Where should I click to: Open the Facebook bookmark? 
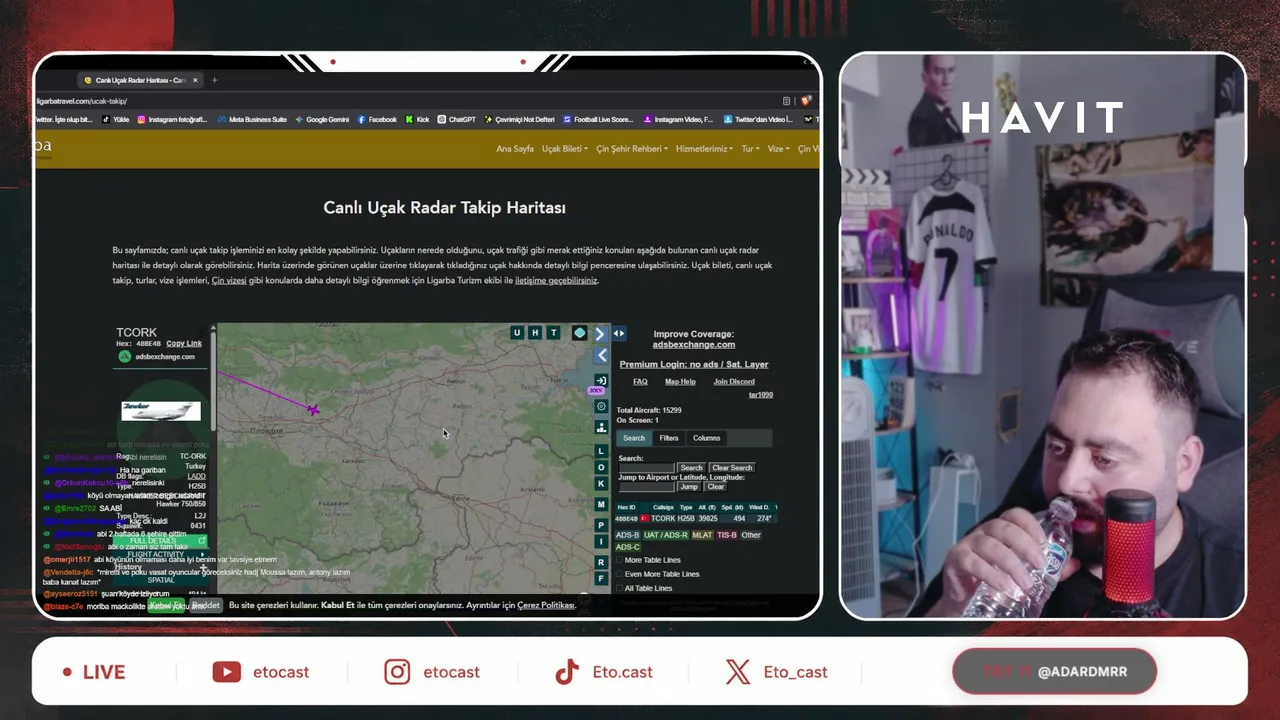(377, 120)
